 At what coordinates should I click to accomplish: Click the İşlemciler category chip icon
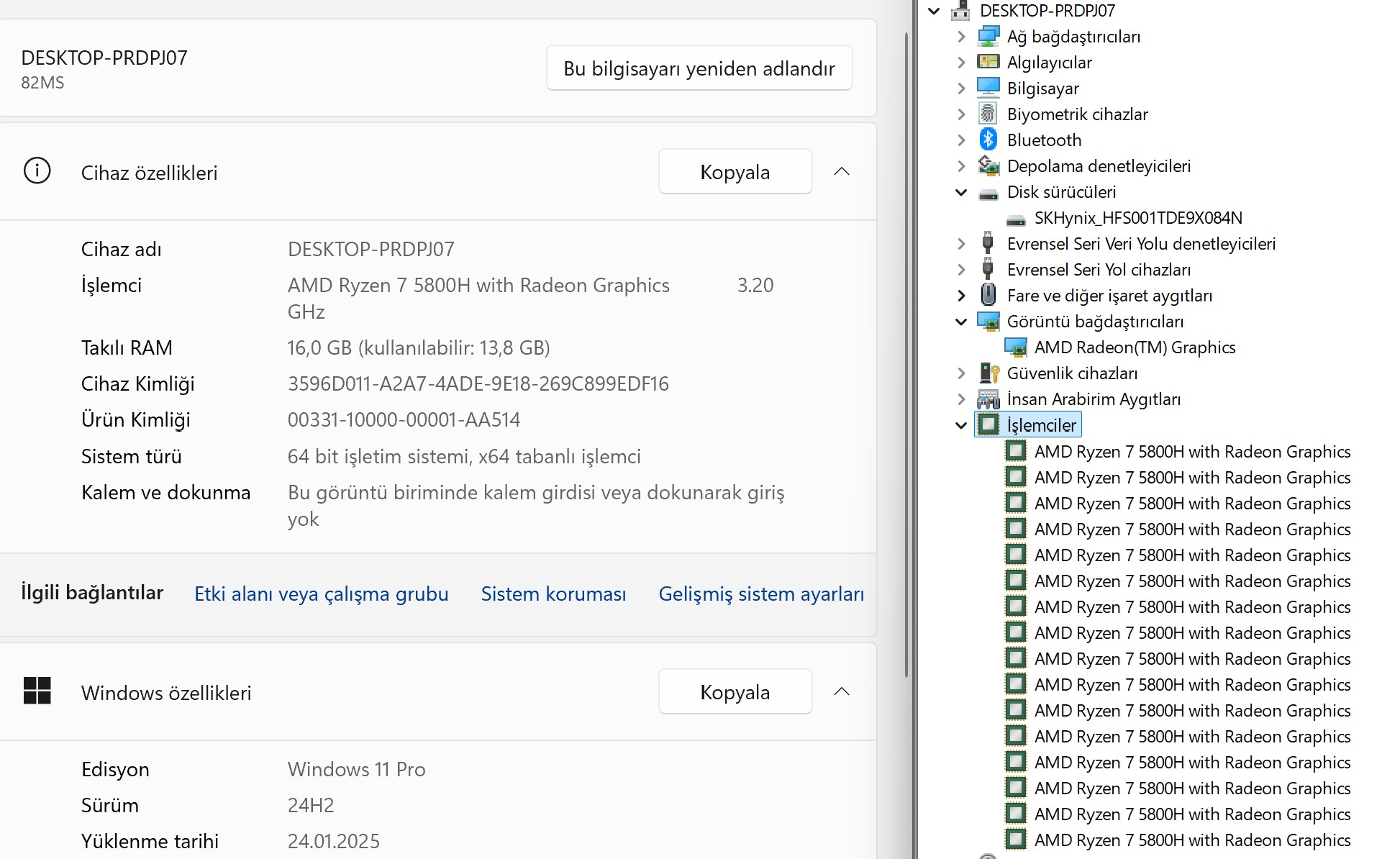[x=988, y=424]
